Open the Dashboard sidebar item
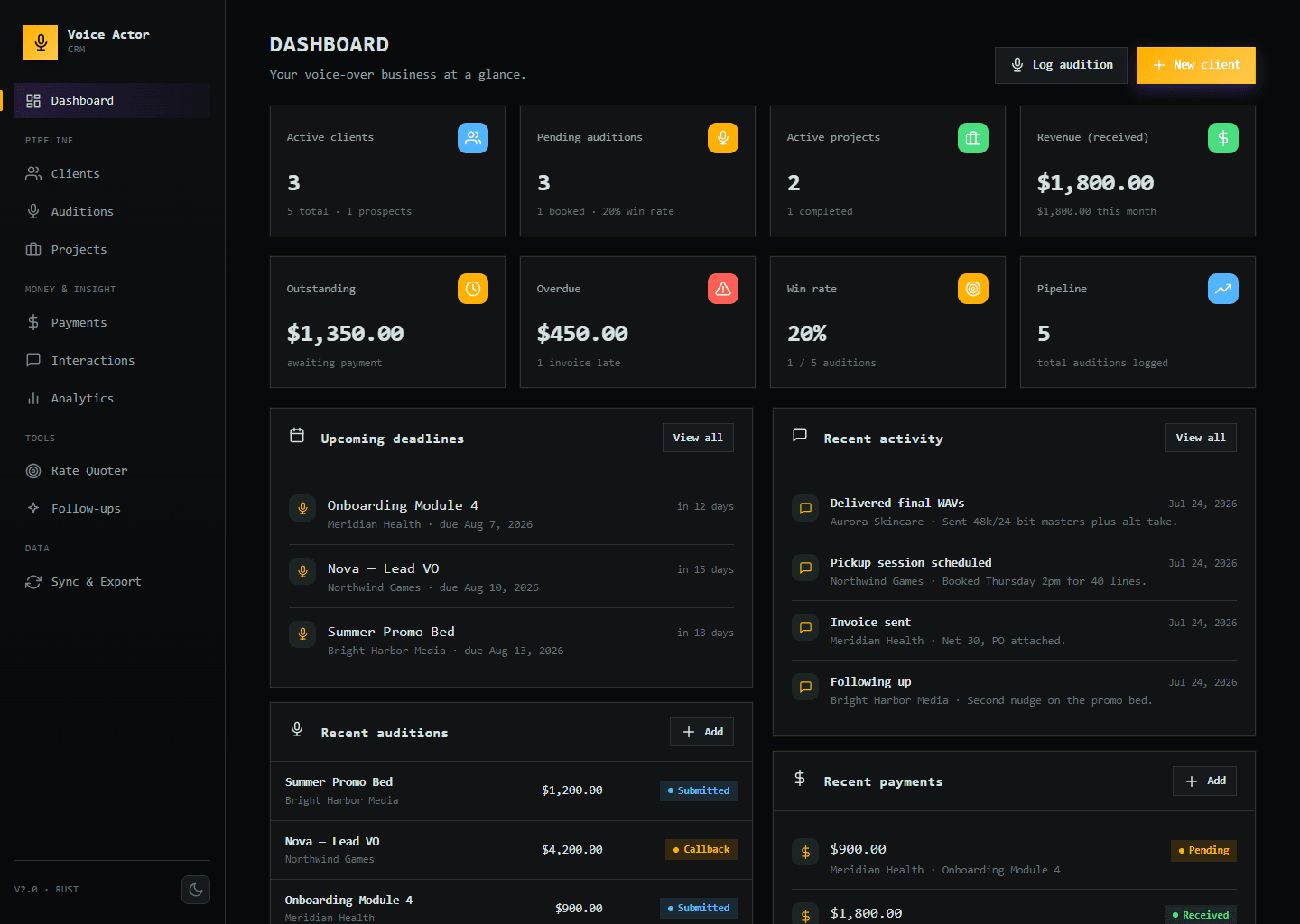Screen dimensions: 1300x924 [112, 100]
